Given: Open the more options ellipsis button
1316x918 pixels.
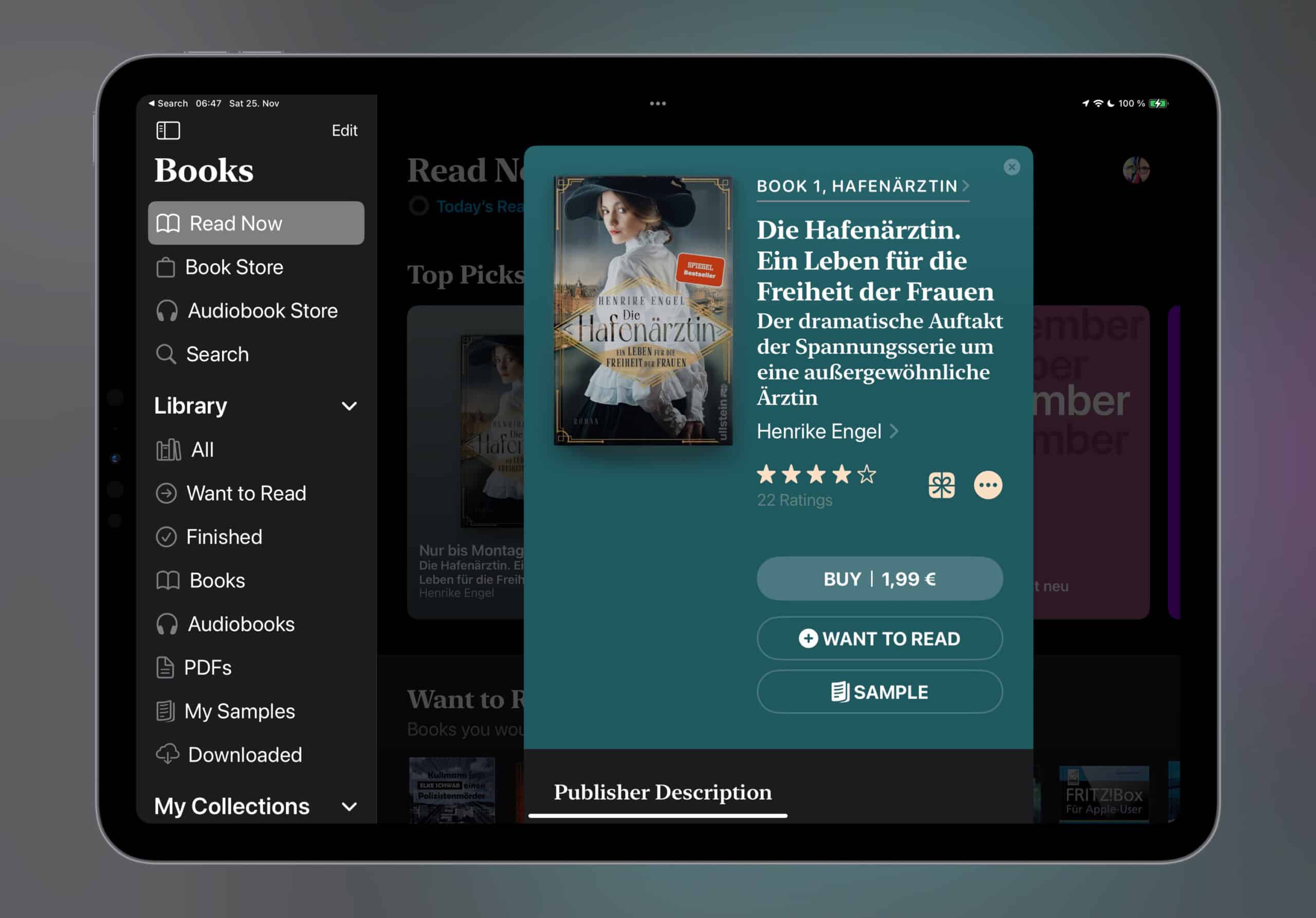Looking at the screenshot, I should coord(988,485).
